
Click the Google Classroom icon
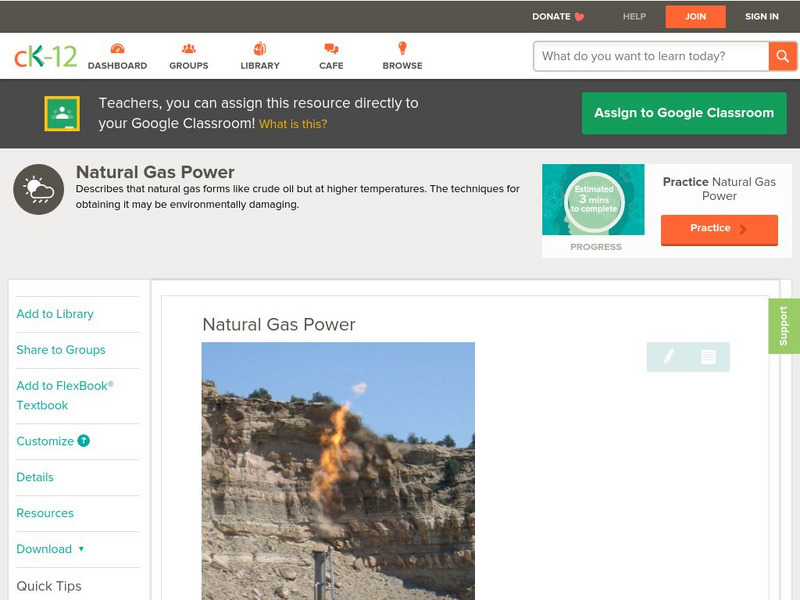[62, 113]
